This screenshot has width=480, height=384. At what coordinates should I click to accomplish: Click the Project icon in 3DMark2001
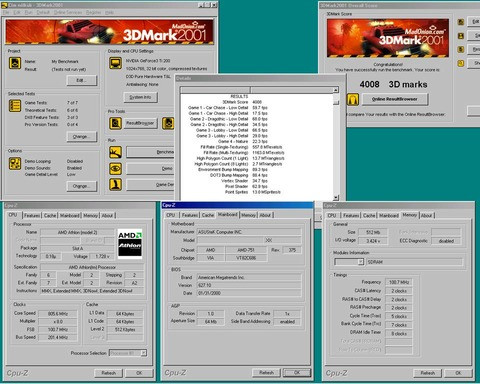click(15, 63)
